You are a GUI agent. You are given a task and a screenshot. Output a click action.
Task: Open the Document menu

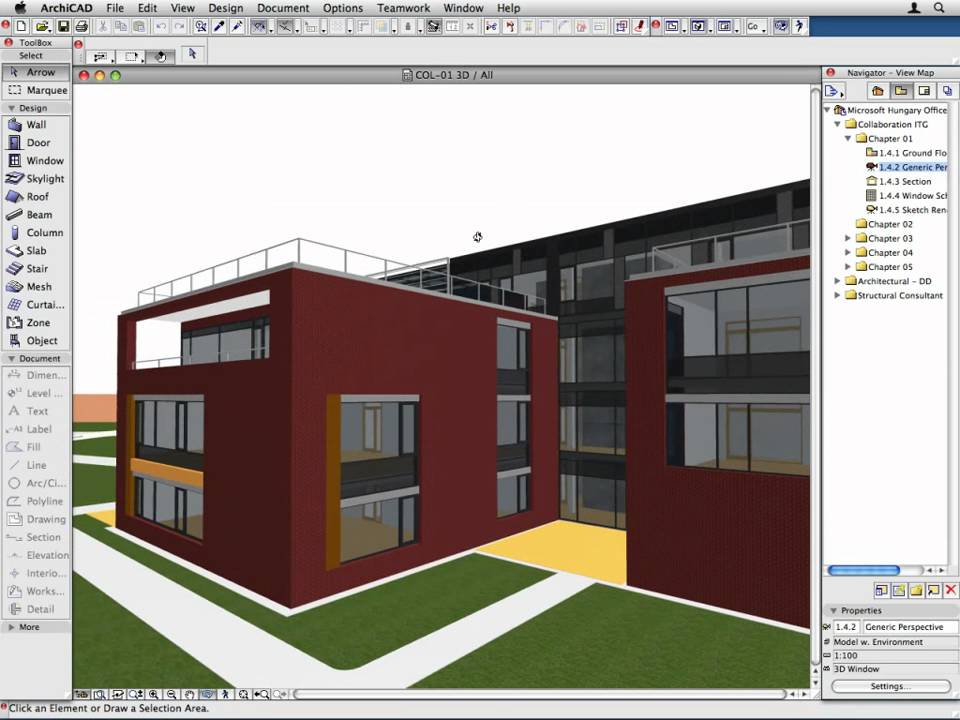[x=283, y=8]
